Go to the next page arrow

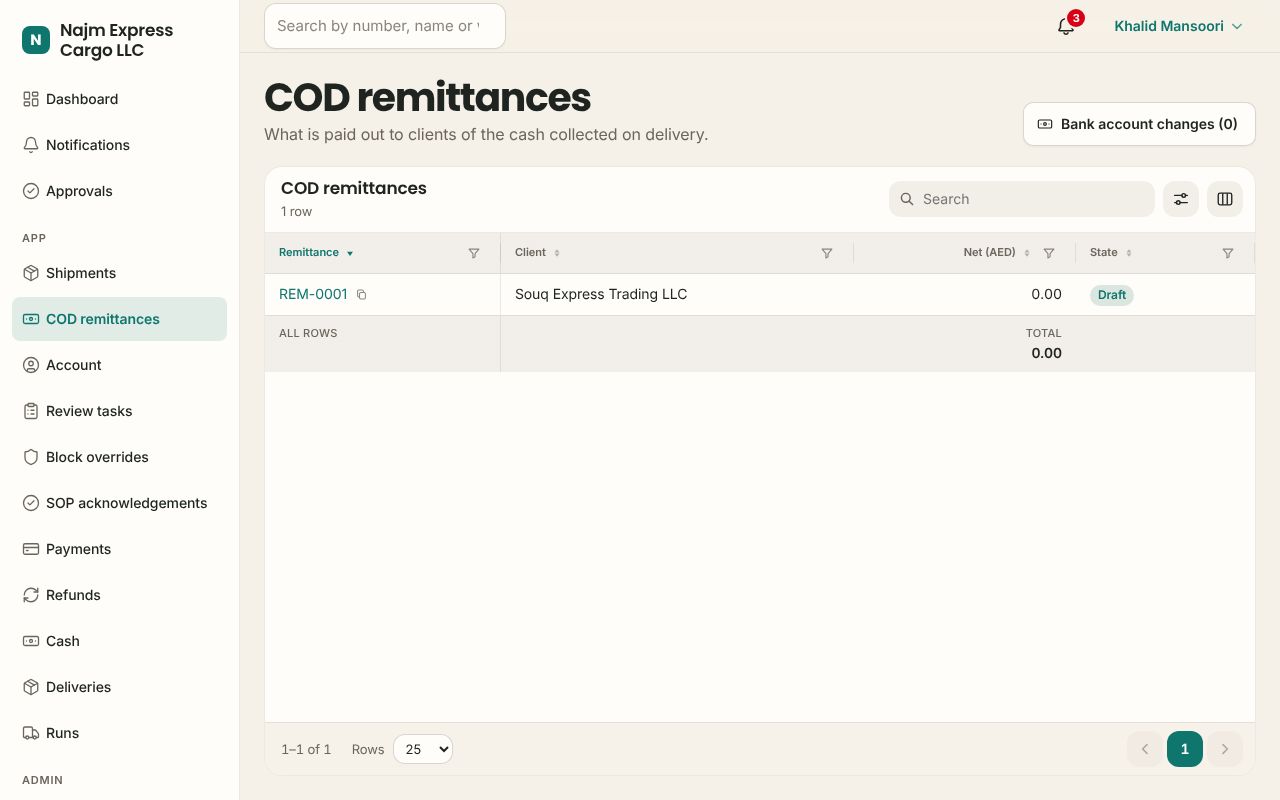click(x=1225, y=749)
